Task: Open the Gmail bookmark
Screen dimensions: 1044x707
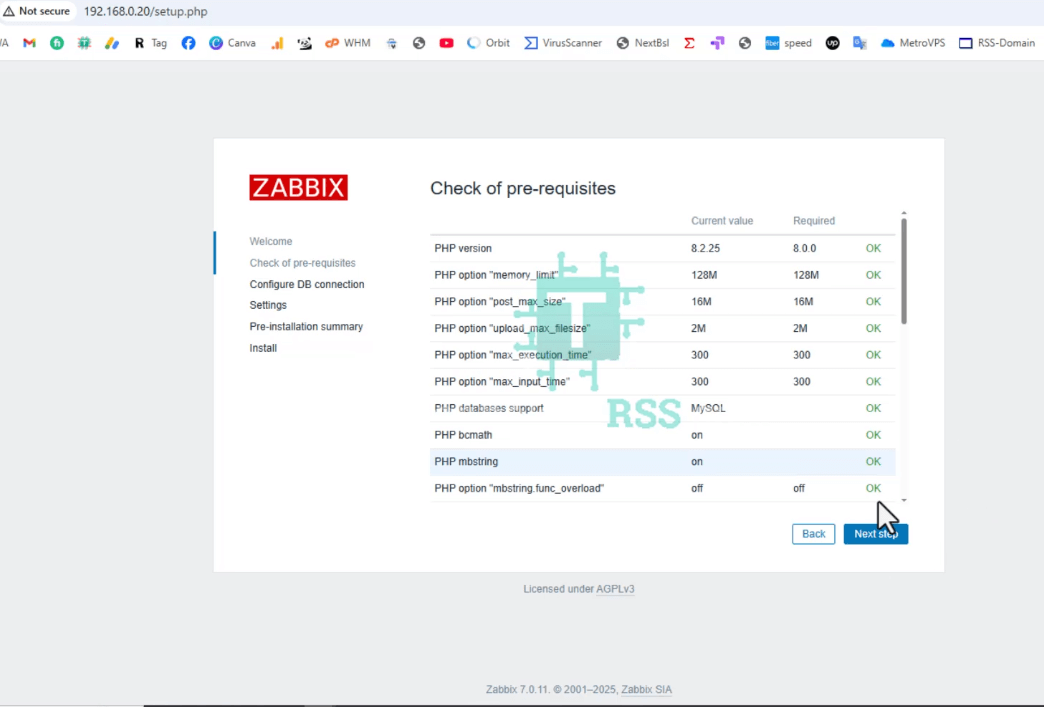Action: tap(29, 43)
